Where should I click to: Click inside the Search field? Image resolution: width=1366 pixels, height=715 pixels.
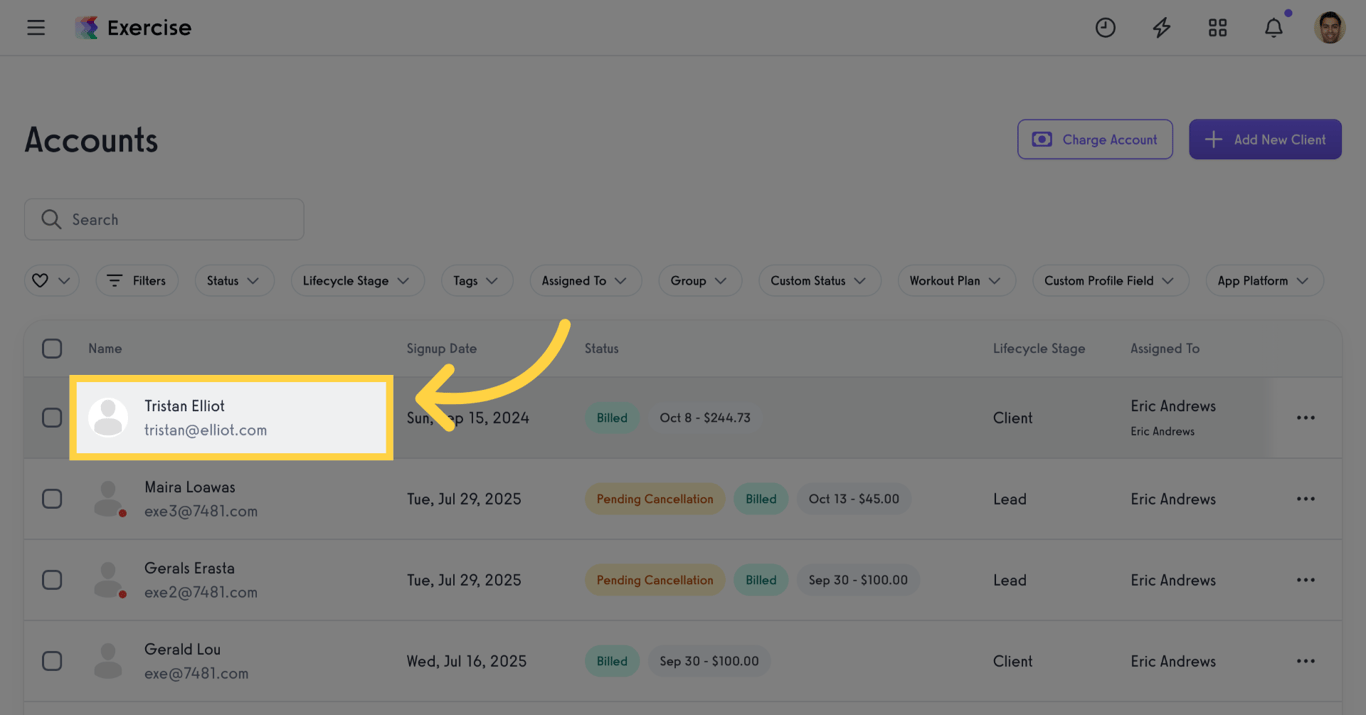[164, 219]
